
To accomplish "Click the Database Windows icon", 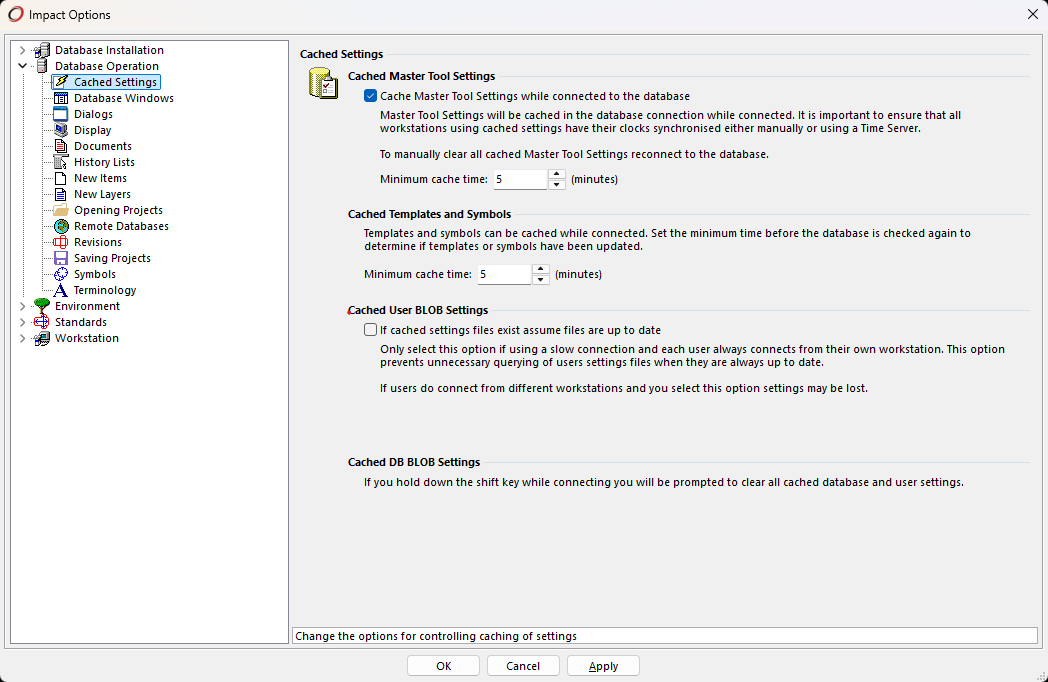I will click(x=61, y=98).
